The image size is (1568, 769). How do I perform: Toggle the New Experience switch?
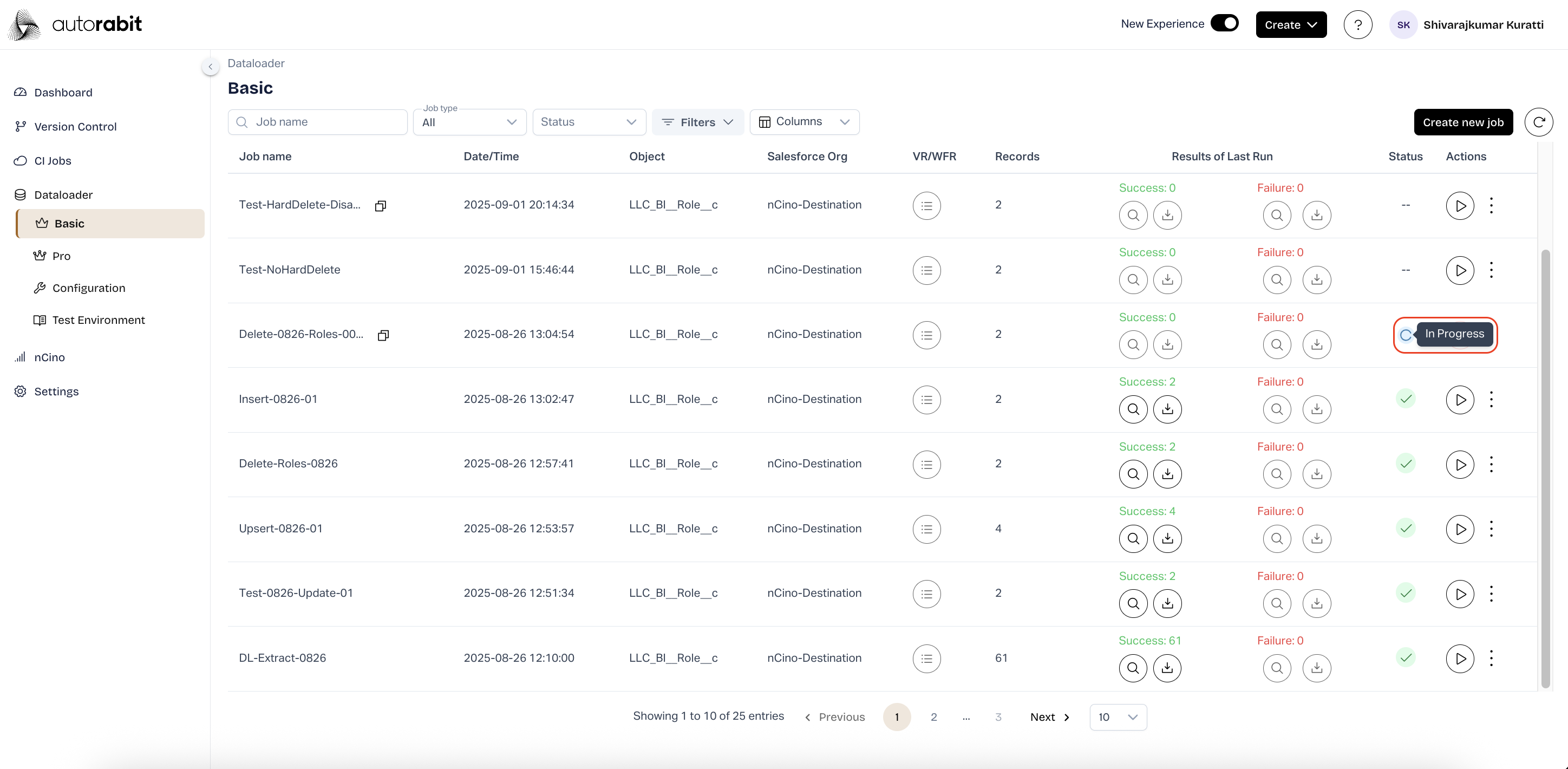click(x=1224, y=23)
